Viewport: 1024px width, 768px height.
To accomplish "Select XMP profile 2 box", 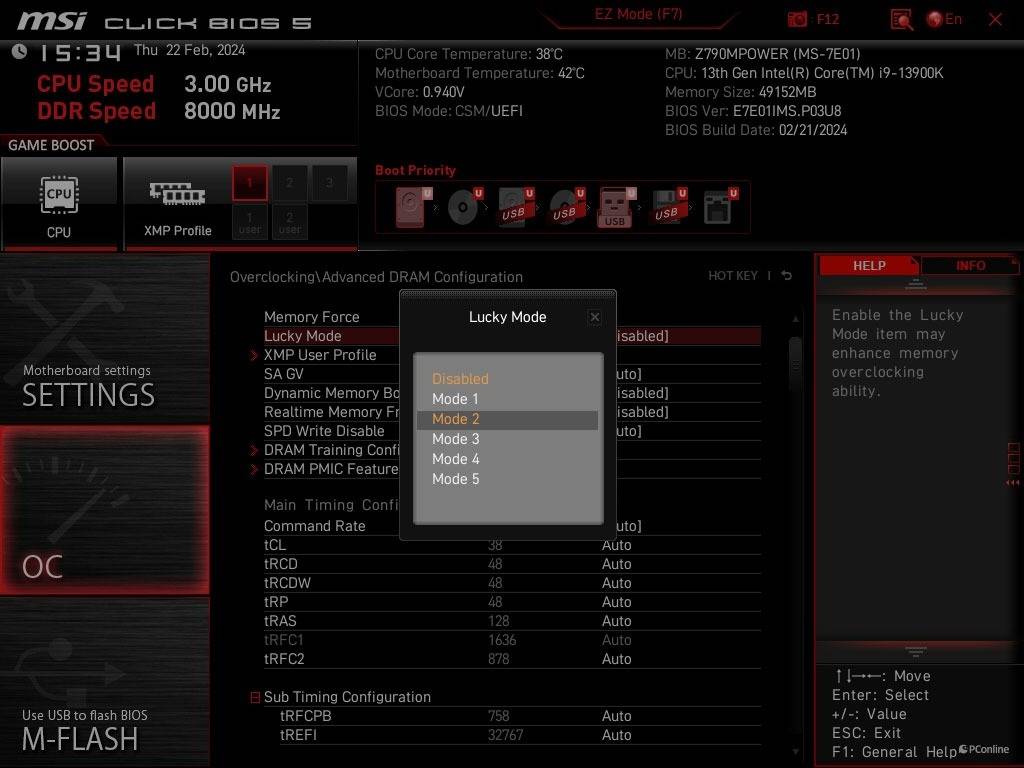I will 289,183.
